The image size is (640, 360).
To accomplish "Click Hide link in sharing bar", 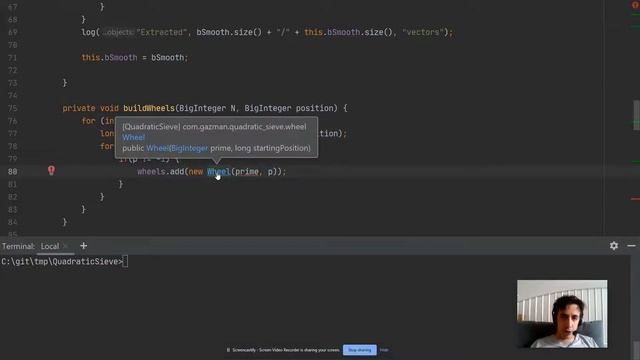I will (x=384, y=350).
